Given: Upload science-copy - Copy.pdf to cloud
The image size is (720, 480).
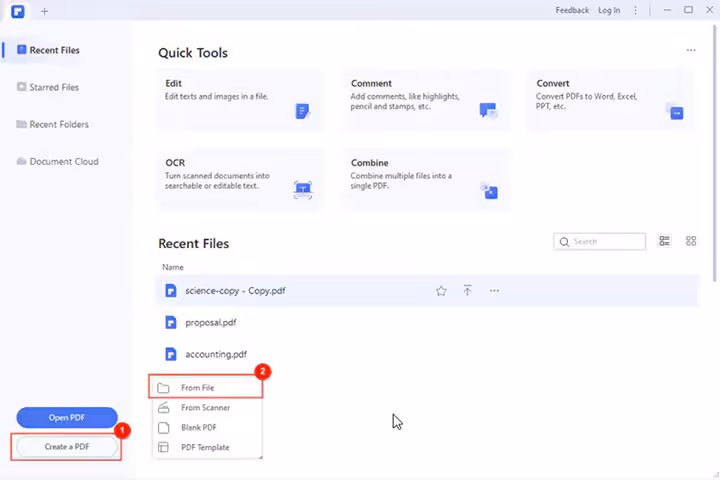Looking at the screenshot, I should tap(467, 291).
